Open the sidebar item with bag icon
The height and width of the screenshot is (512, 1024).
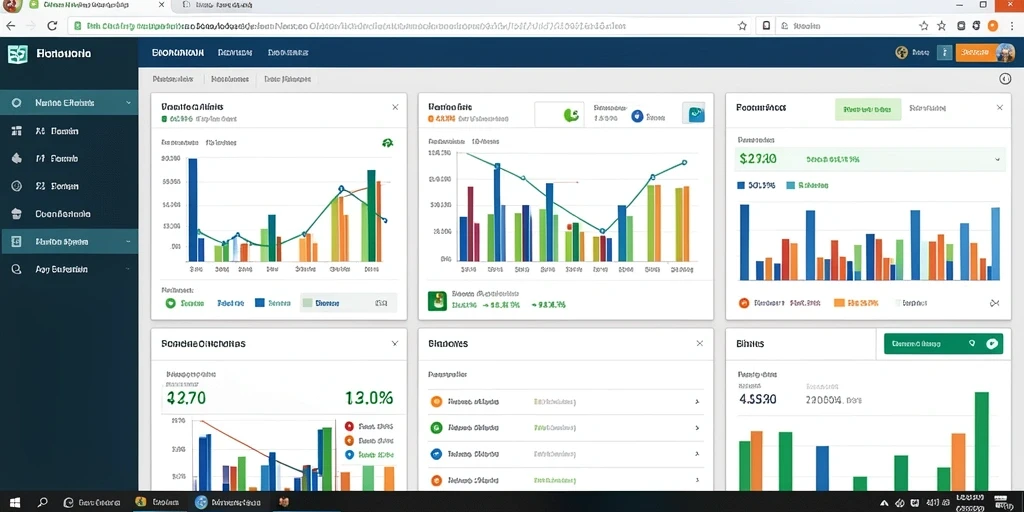[69, 214]
